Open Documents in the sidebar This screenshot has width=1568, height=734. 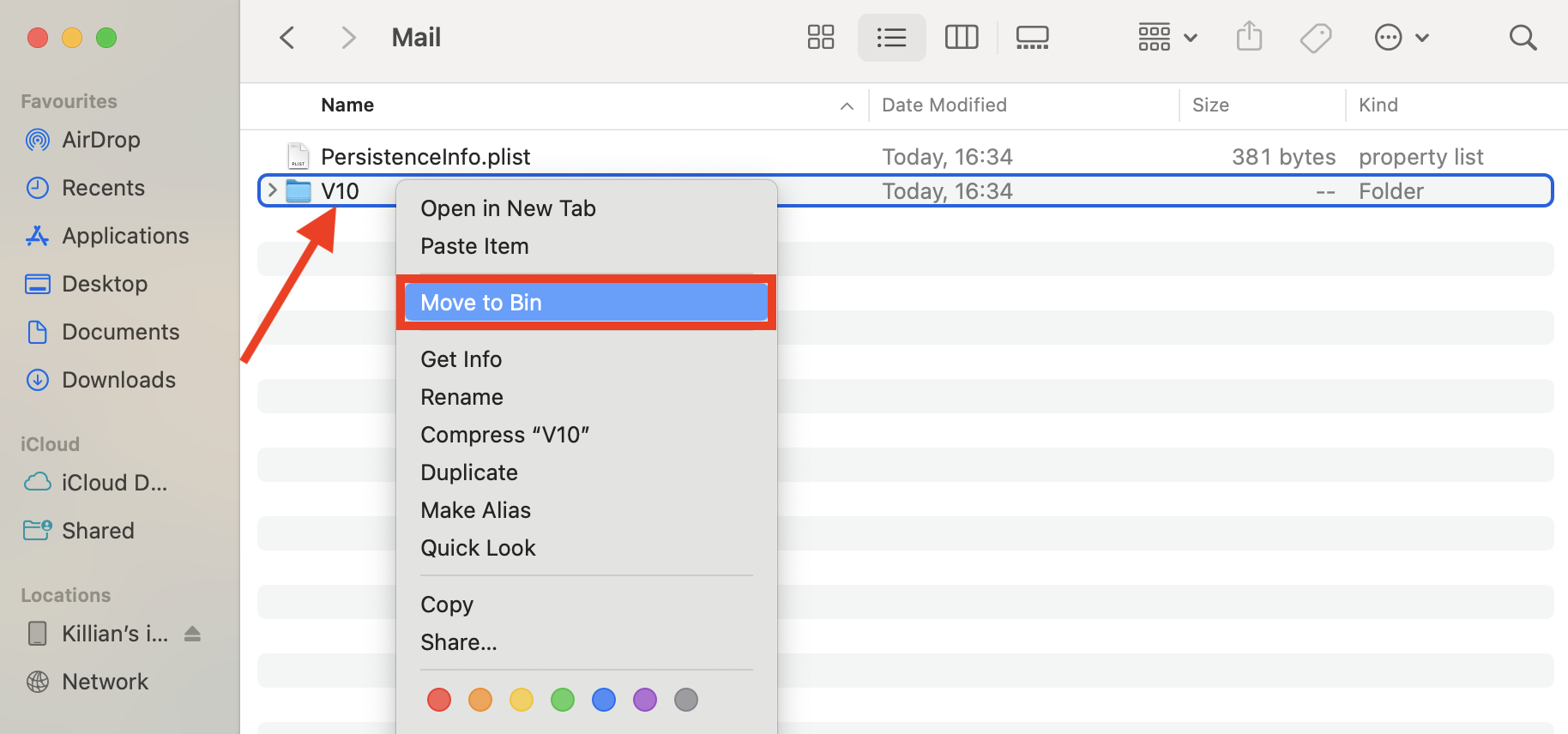[x=120, y=332]
